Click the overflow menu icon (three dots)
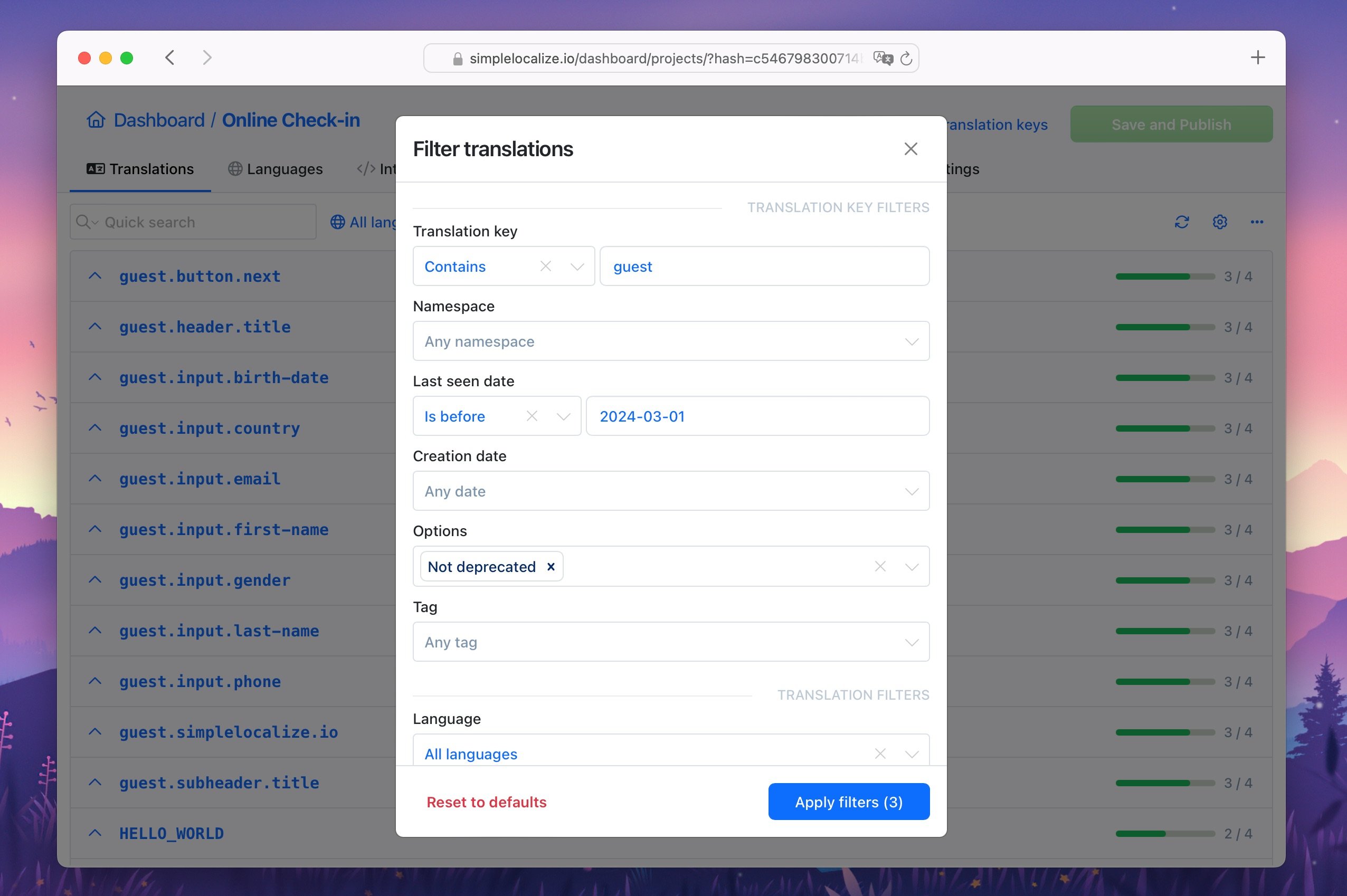This screenshot has width=1347, height=896. (x=1257, y=222)
